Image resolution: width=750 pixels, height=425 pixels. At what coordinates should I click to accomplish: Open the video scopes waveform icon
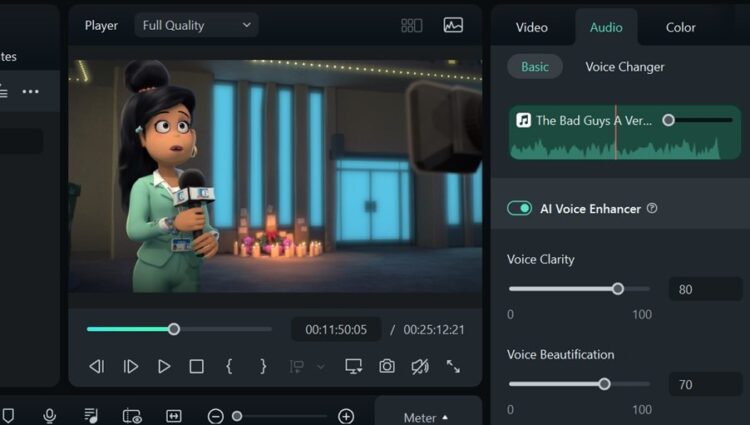point(453,25)
